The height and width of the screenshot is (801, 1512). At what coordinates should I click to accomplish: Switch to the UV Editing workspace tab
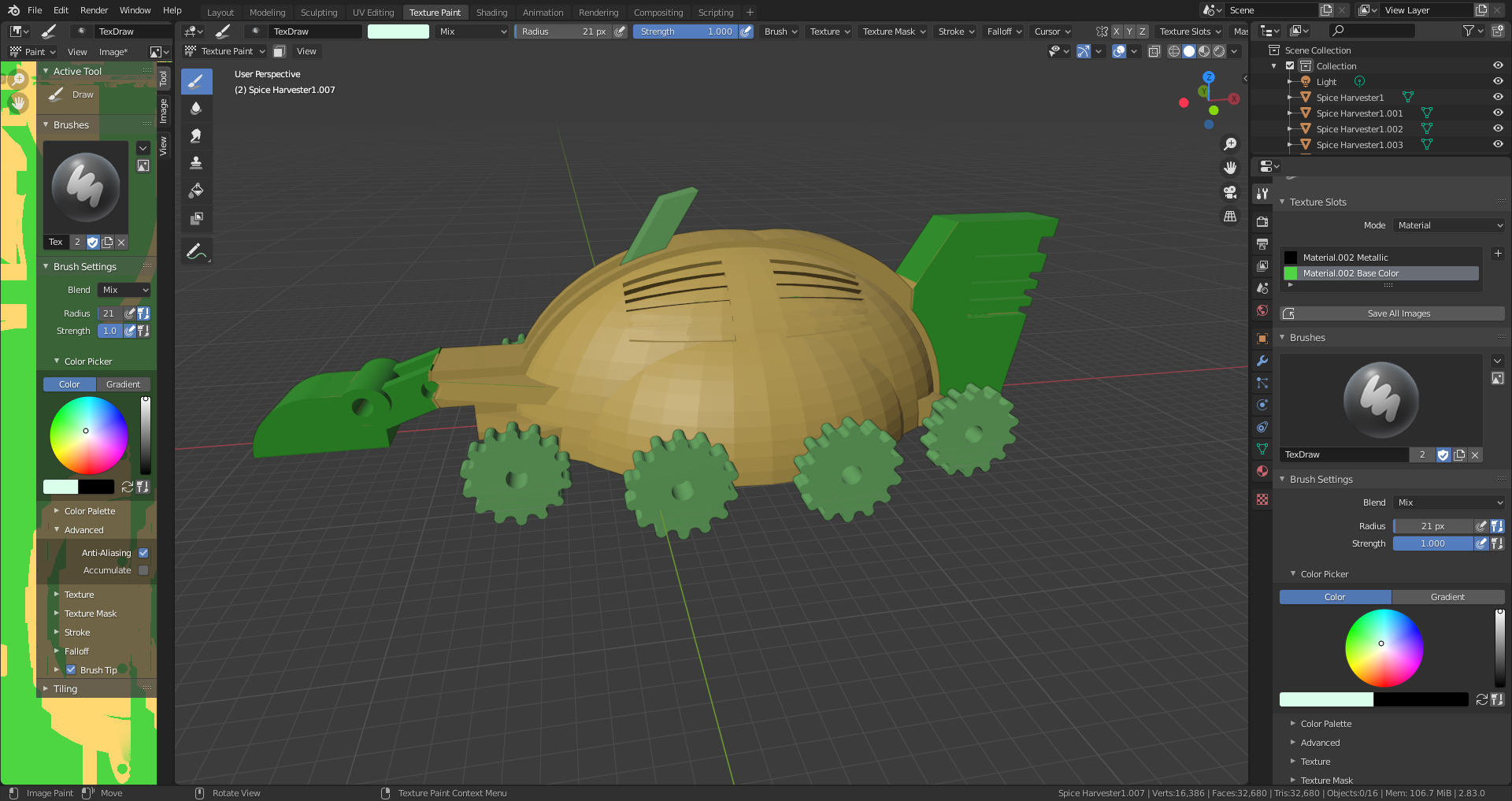[373, 13]
